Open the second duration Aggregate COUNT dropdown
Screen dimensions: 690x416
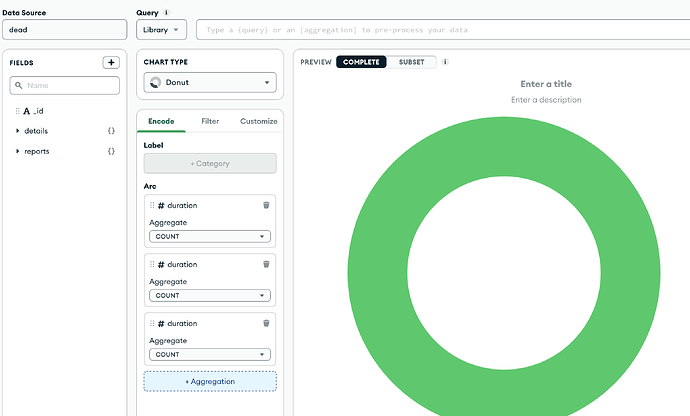coord(210,295)
